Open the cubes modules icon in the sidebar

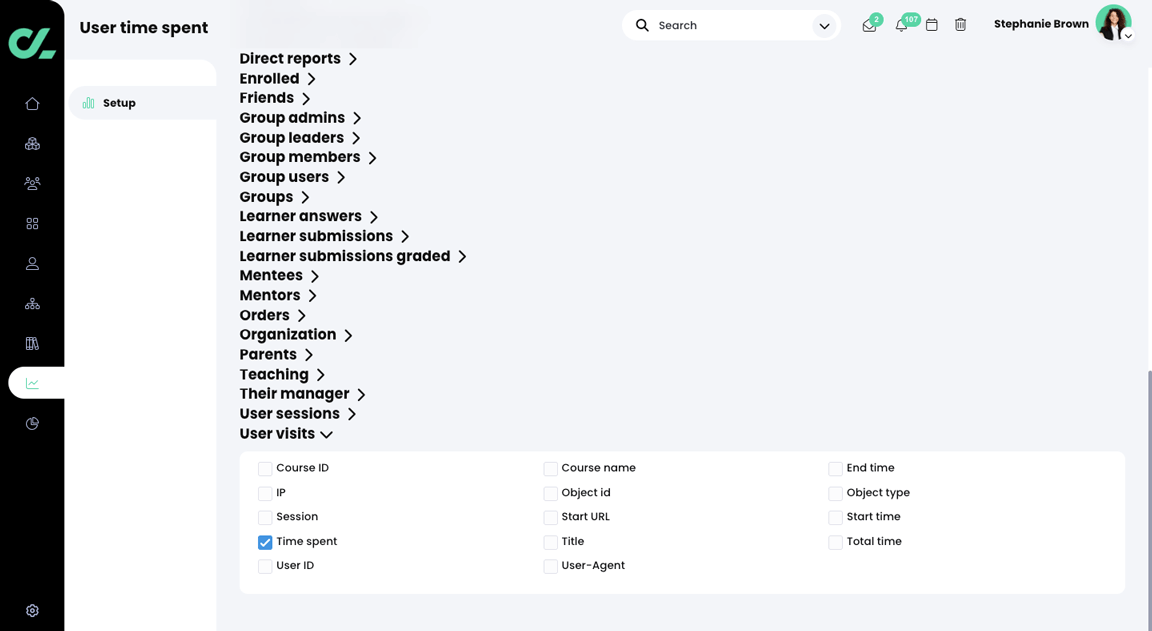click(32, 144)
